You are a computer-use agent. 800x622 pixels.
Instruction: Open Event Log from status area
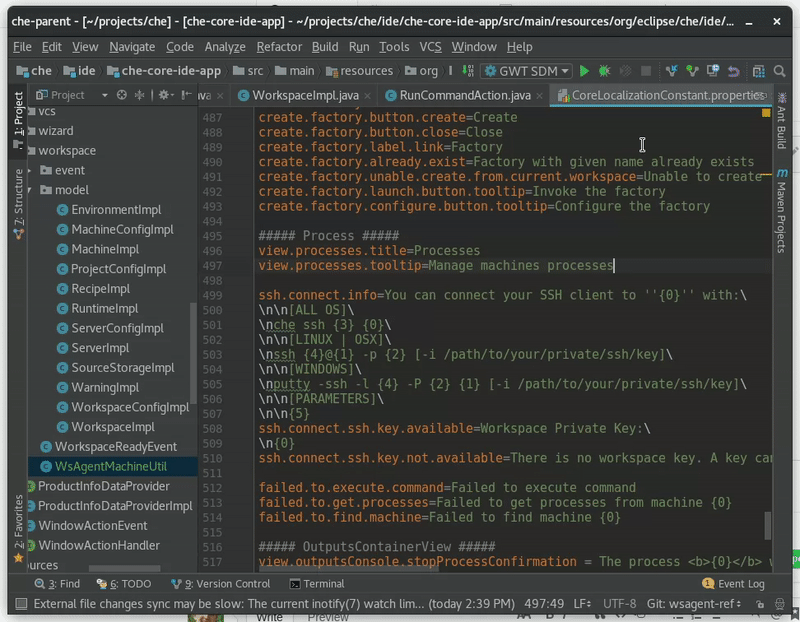tap(734, 584)
